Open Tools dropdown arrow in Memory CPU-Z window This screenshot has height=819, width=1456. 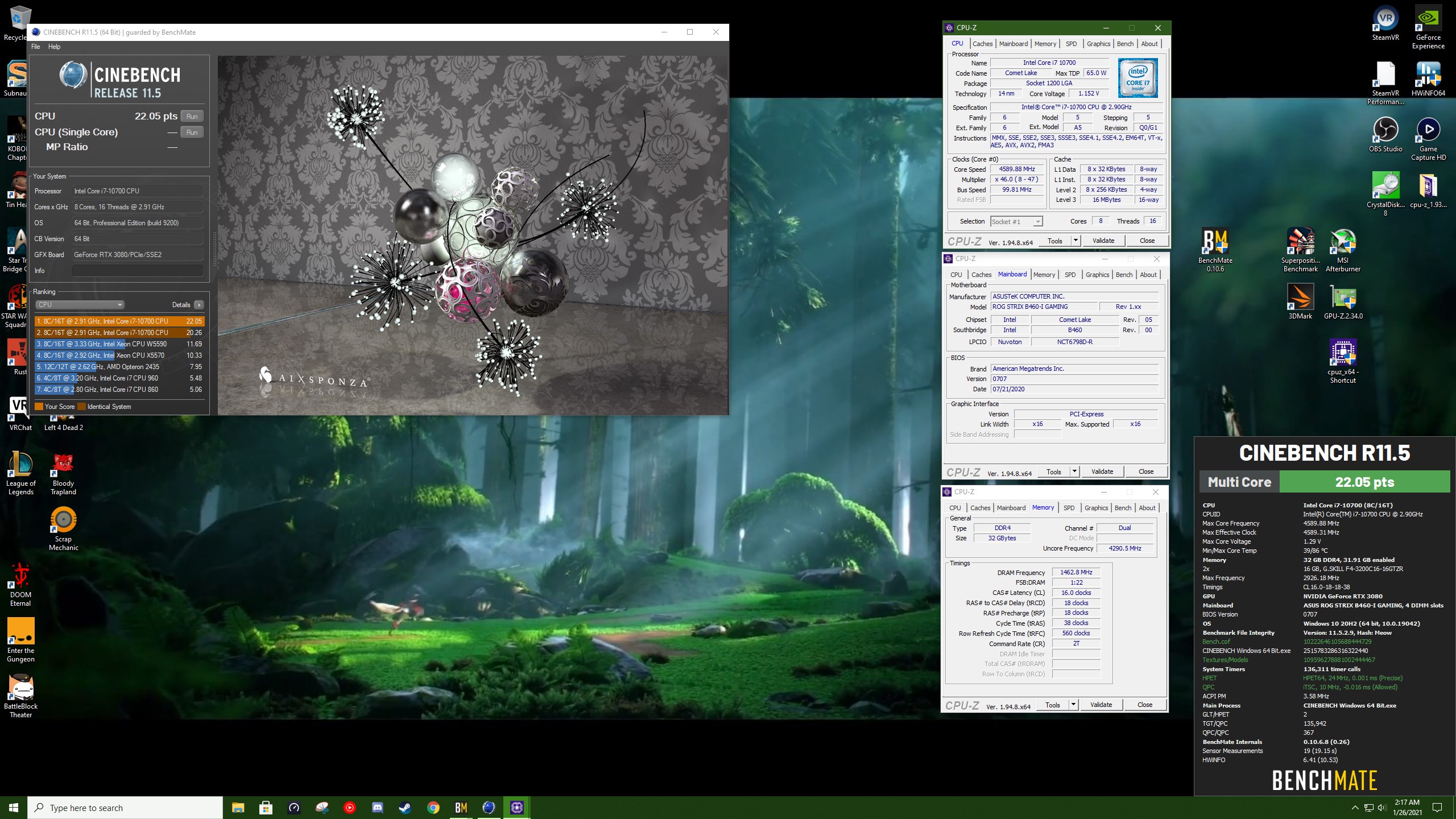point(1073,705)
